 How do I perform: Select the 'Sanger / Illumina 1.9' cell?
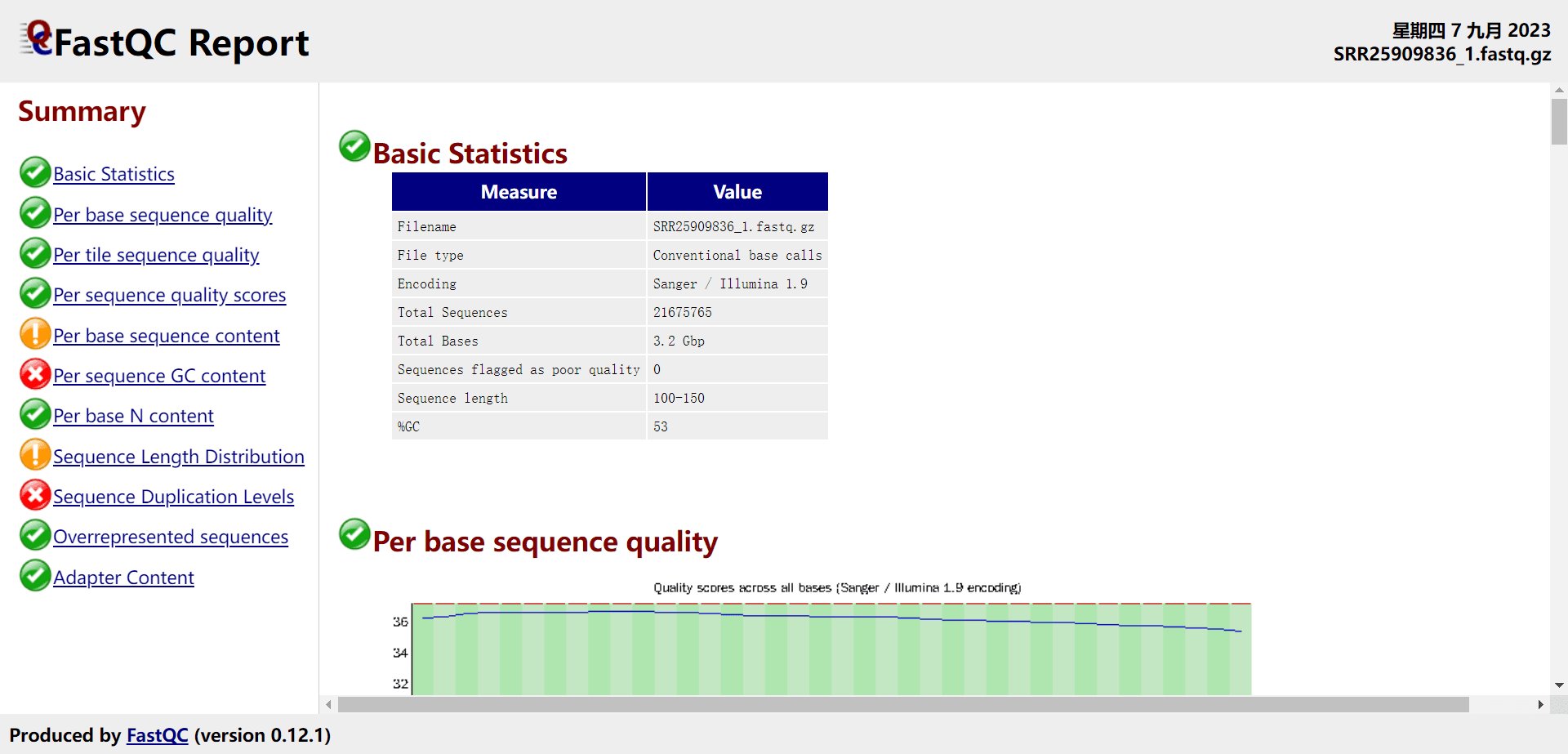(x=737, y=283)
